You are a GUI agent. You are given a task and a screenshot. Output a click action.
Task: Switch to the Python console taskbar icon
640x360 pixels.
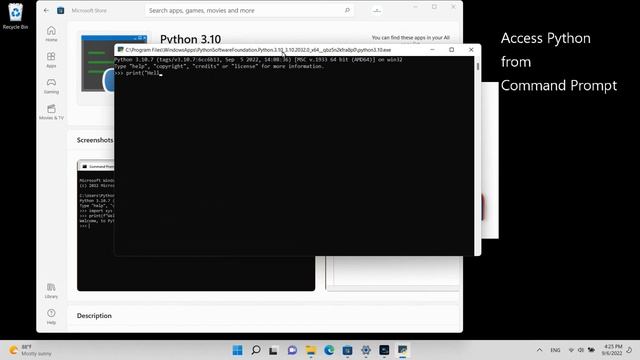click(402, 350)
